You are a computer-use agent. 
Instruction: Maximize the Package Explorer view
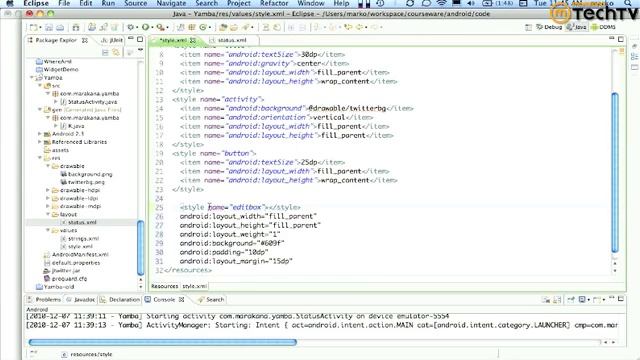(x=140, y=39)
